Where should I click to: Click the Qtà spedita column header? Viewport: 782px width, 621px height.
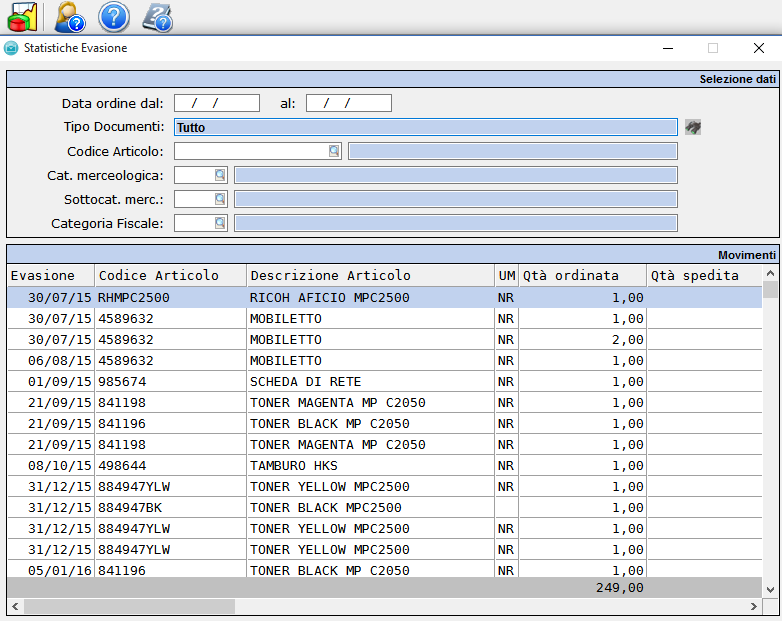[x=704, y=275]
